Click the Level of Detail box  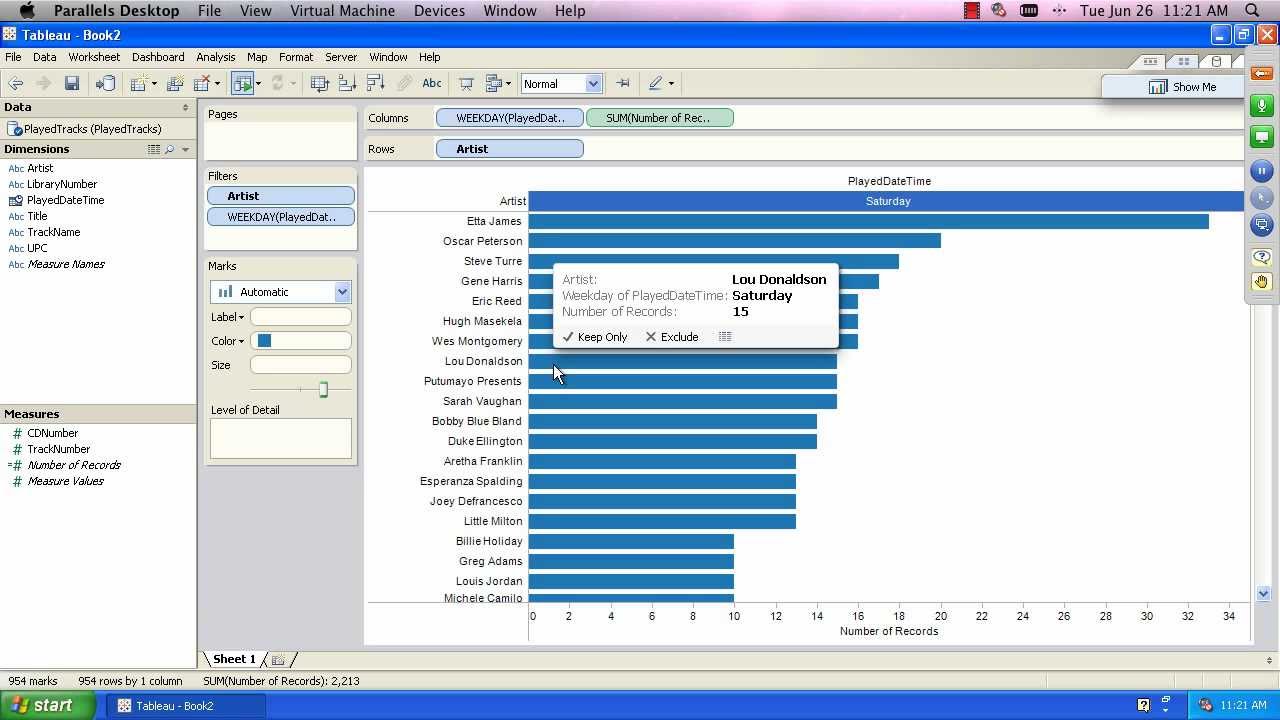click(281, 438)
